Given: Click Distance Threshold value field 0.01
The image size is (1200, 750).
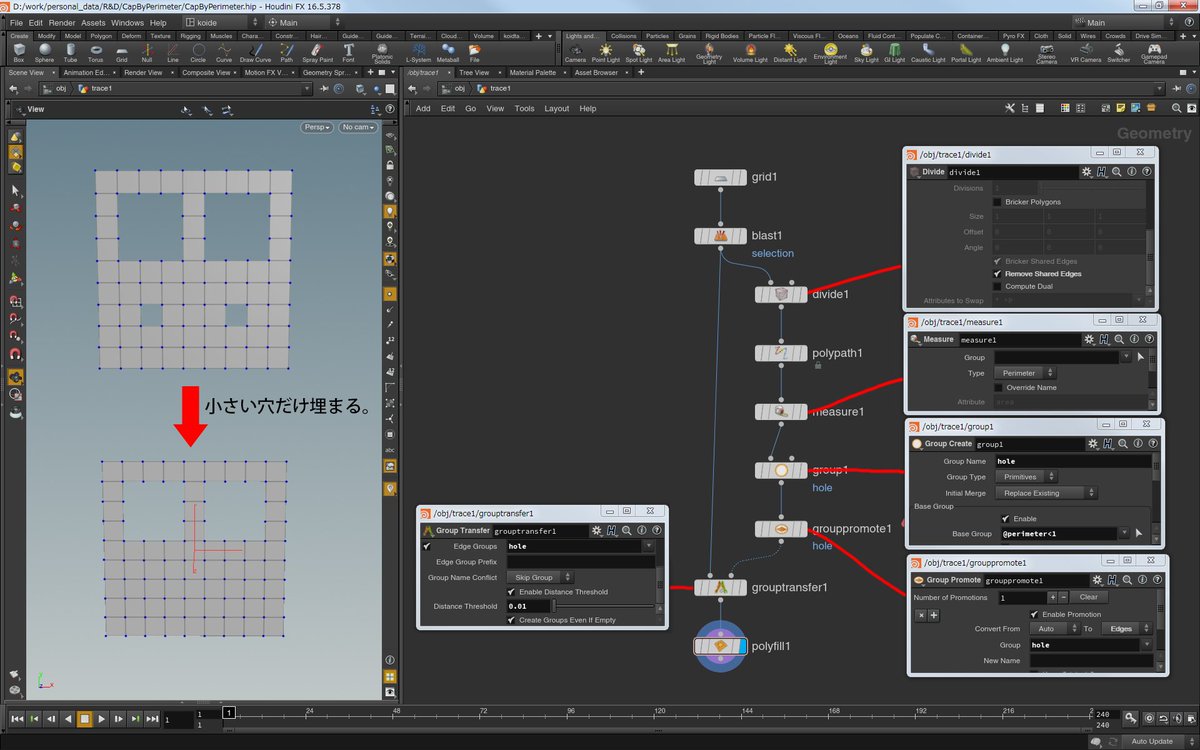Looking at the screenshot, I should point(528,606).
